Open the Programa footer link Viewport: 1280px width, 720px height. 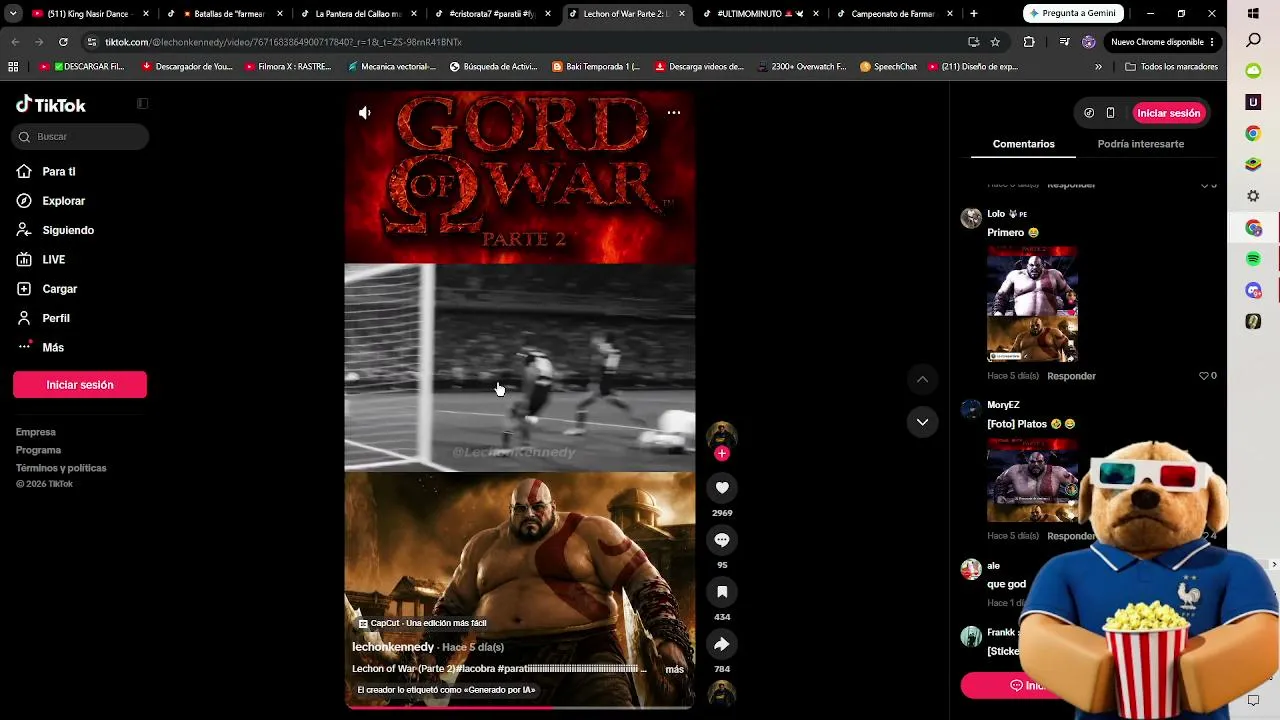(x=39, y=450)
